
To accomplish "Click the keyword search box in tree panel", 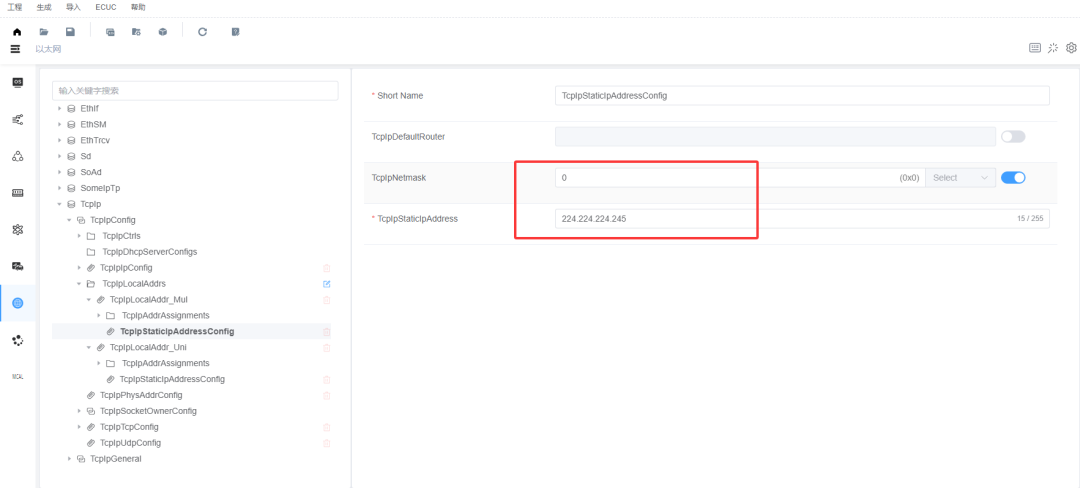I will [195, 90].
